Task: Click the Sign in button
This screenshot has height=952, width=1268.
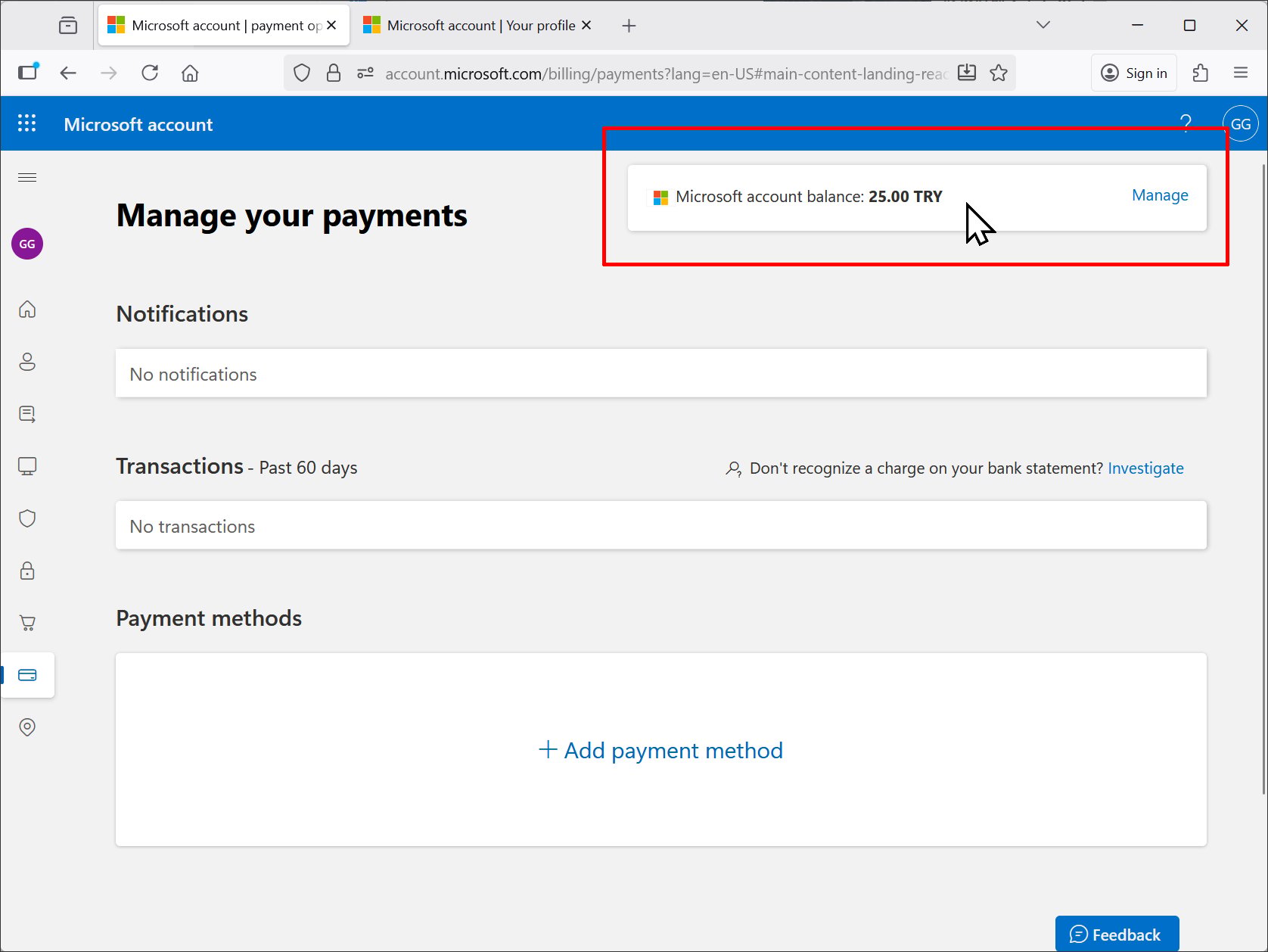Action: pyautogui.click(x=1134, y=73)
